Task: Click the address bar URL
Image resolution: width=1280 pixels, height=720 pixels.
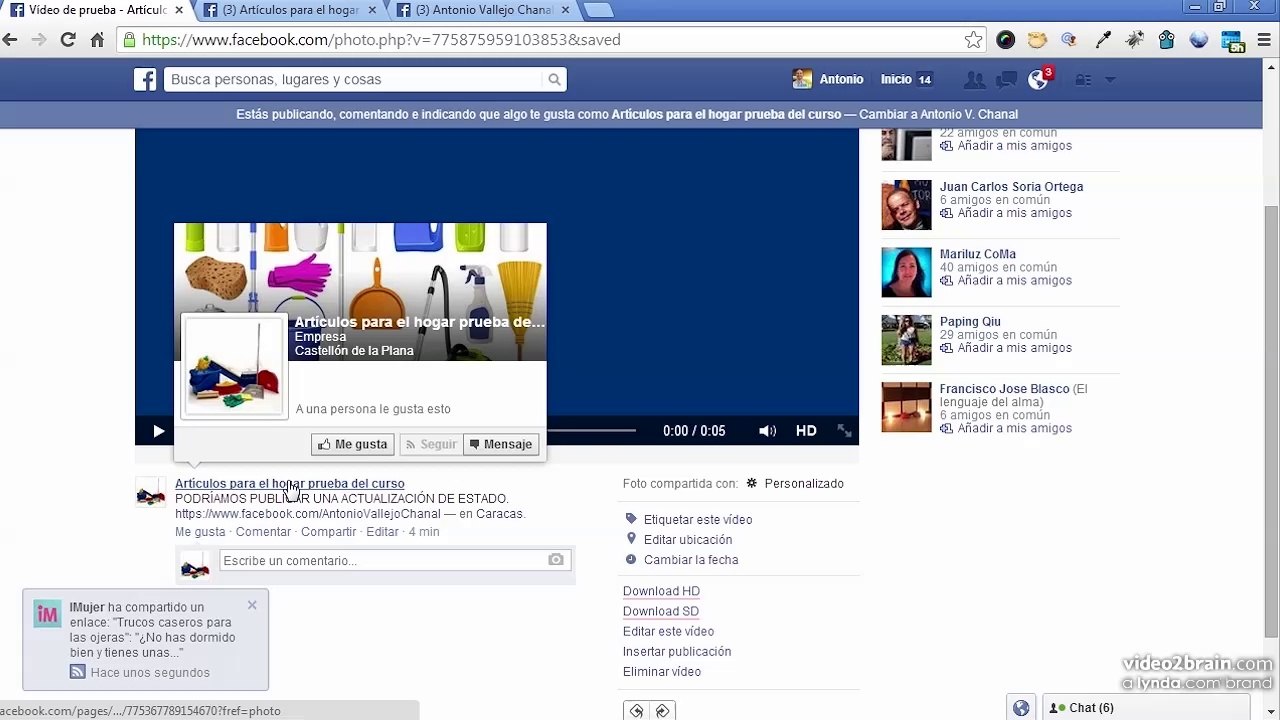Action: click(x=382, y=40)
